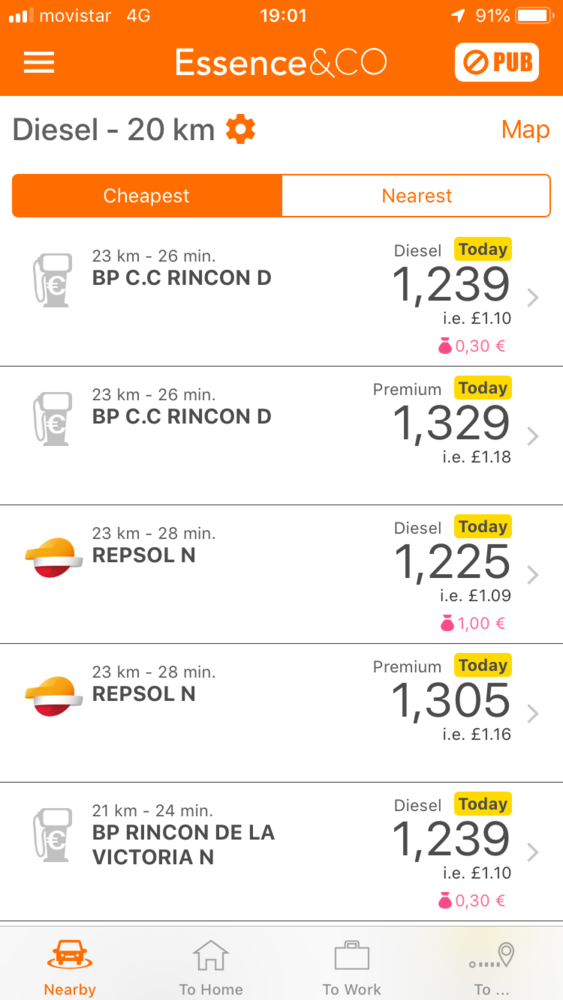
Task: Tap the Nearby car icon
Action: click(69, 955)
